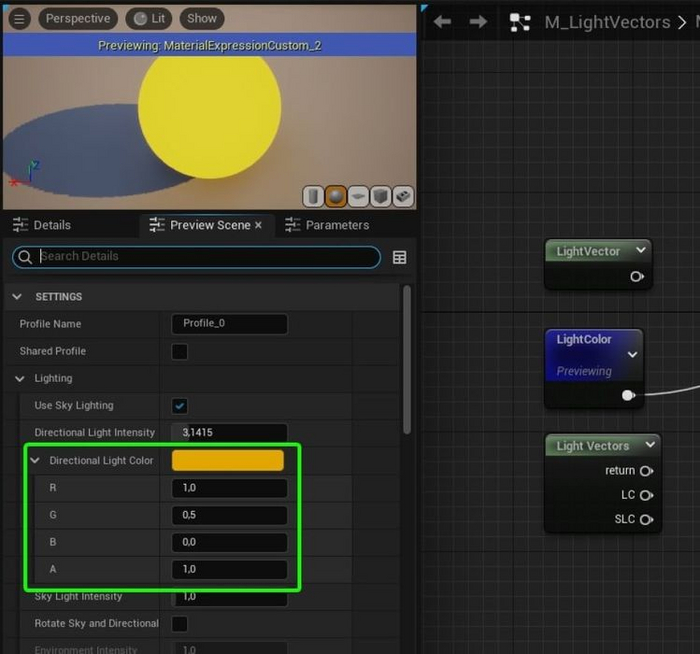The height and width of the screenshot is (654, 700).
Task: Disable the Use Sky Lighting checkbox
Action: (x=180, y=406)
